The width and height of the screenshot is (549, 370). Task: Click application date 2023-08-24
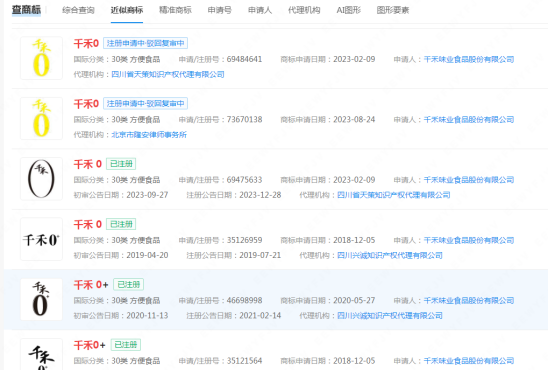point(354,119)
